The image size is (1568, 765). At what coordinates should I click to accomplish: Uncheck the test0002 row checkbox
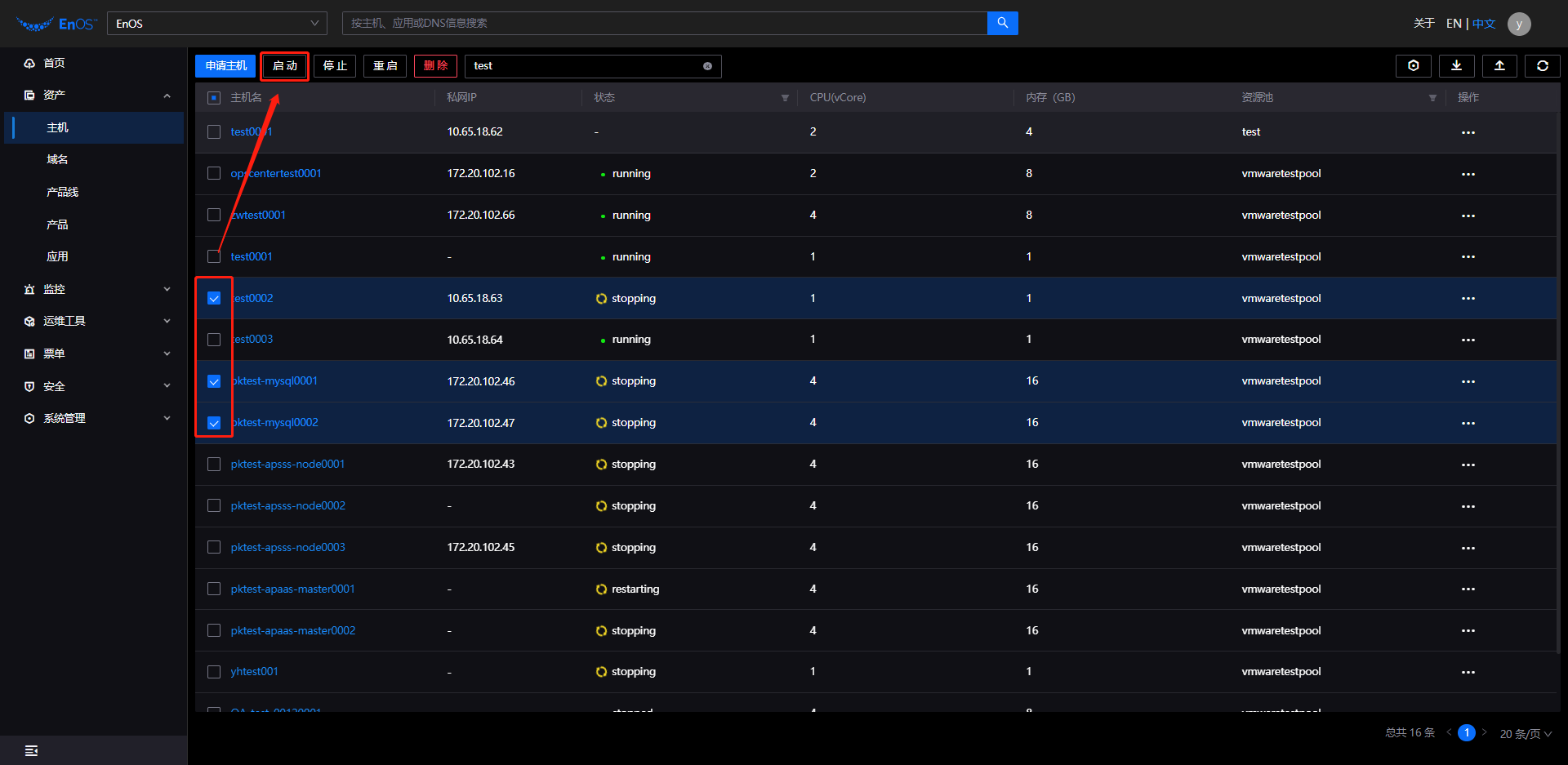[214, 298]
